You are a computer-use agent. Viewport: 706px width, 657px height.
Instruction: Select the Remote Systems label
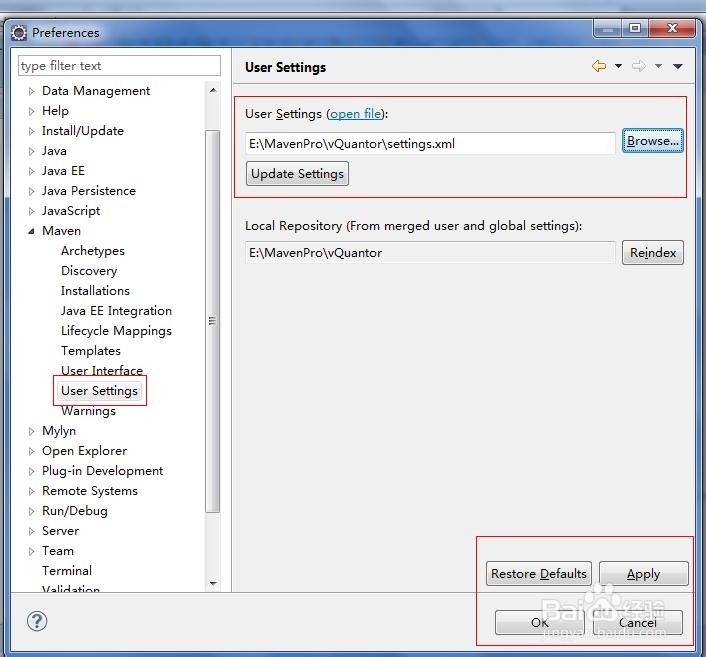(90, 491)
